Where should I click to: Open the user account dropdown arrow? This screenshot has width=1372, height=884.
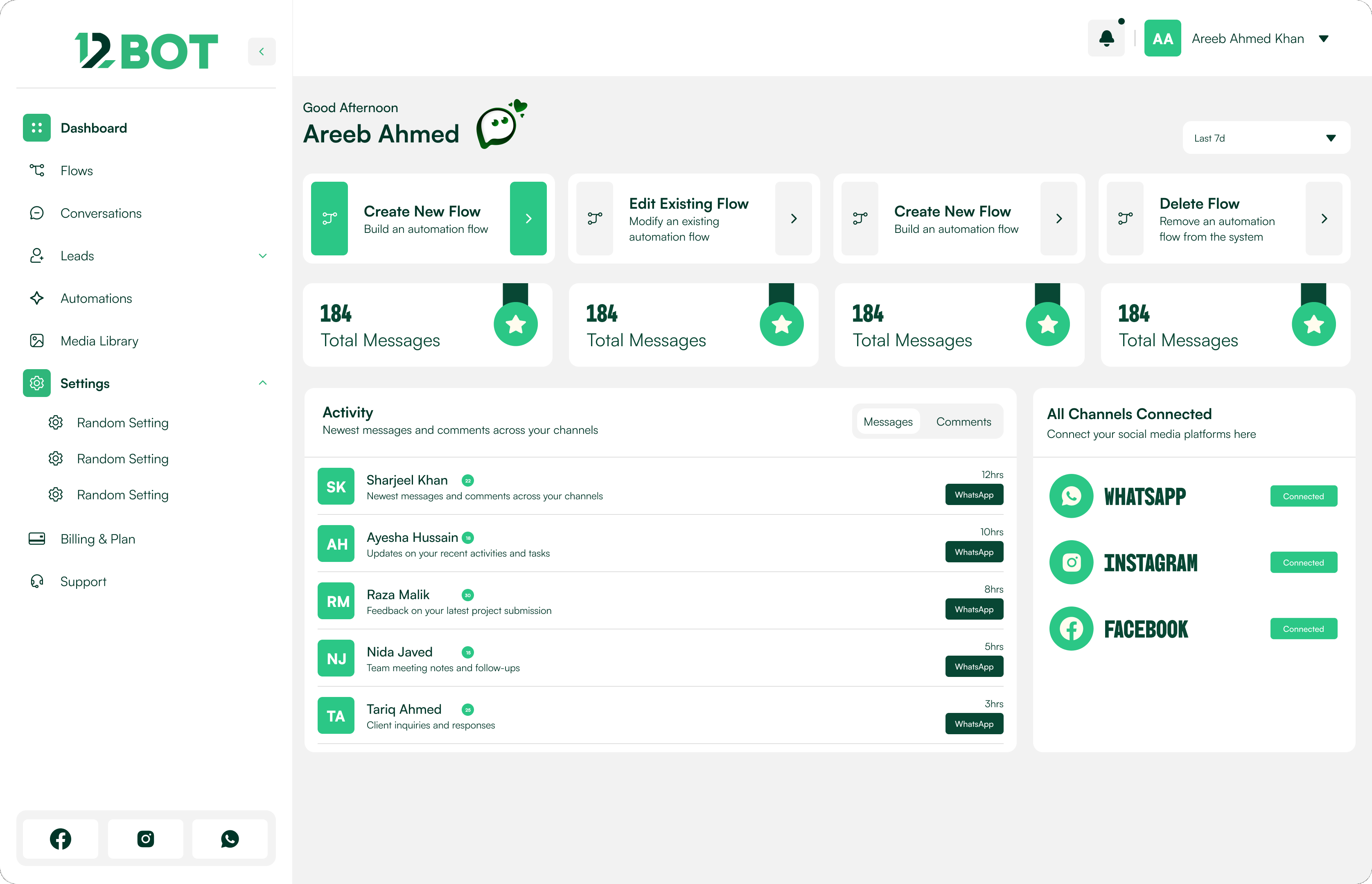coord(1324,39)
